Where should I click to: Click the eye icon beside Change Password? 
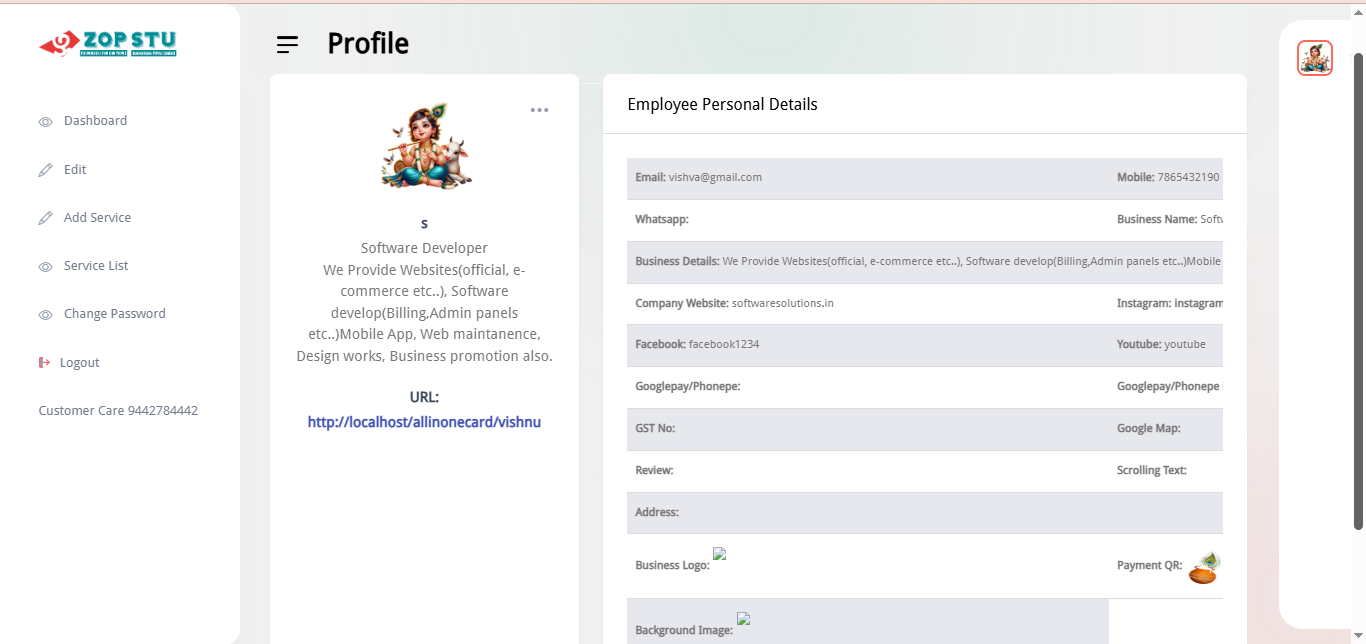(45, 315)
